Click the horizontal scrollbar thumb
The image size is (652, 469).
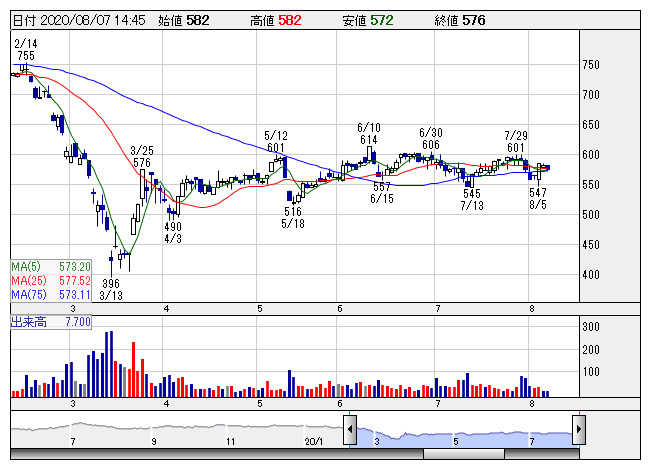464,454
